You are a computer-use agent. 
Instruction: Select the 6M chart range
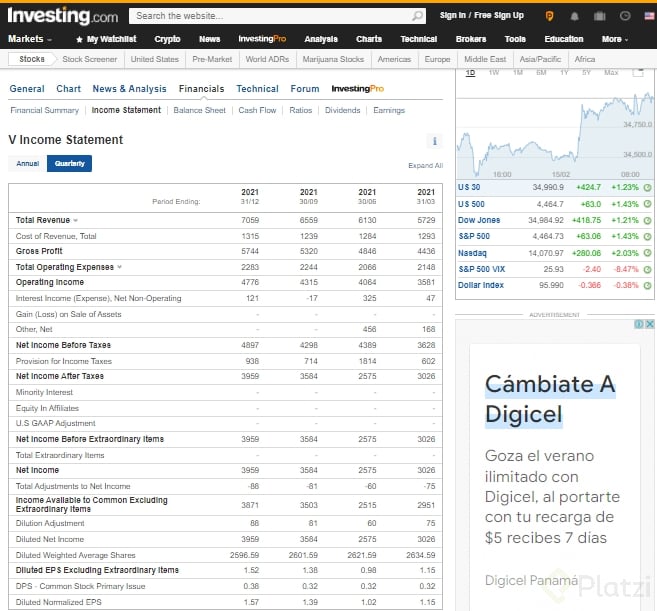[x=541, y=73]
